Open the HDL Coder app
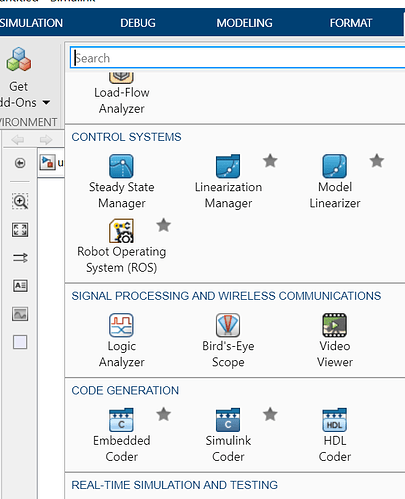This screenshot has width=405, height=499. (x=335, y=435)
